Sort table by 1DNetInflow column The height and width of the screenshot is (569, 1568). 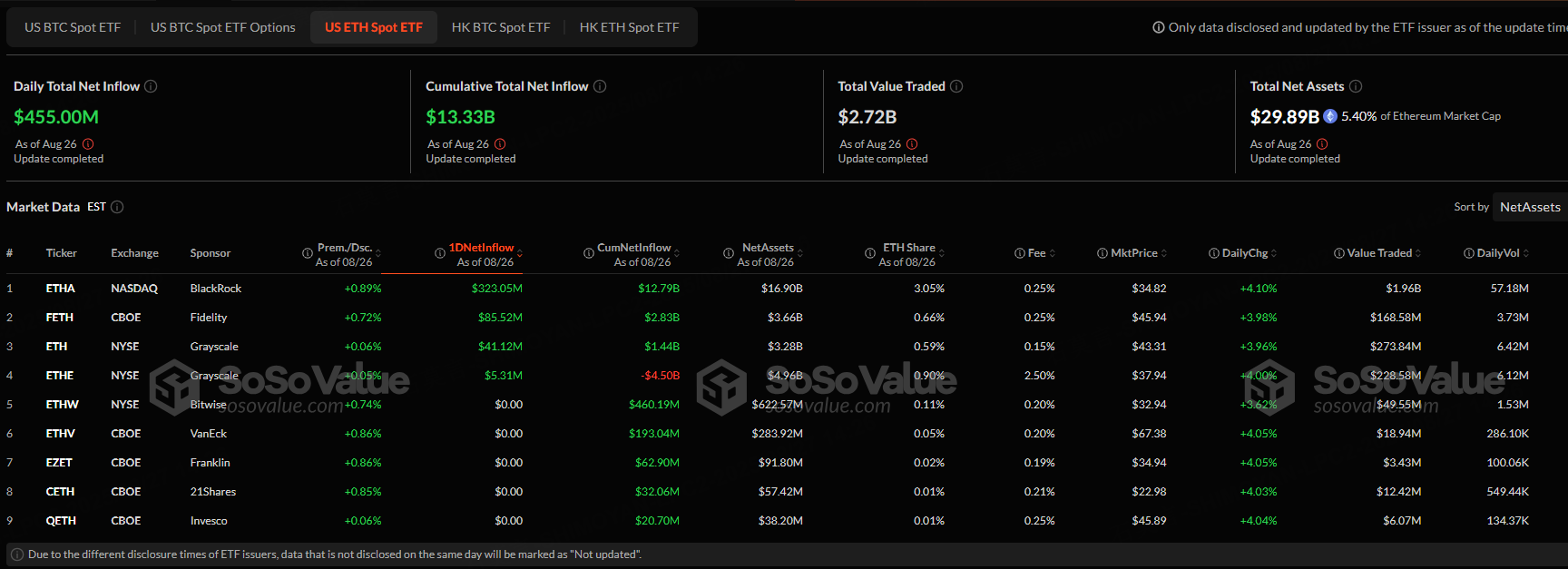point(481,248)
